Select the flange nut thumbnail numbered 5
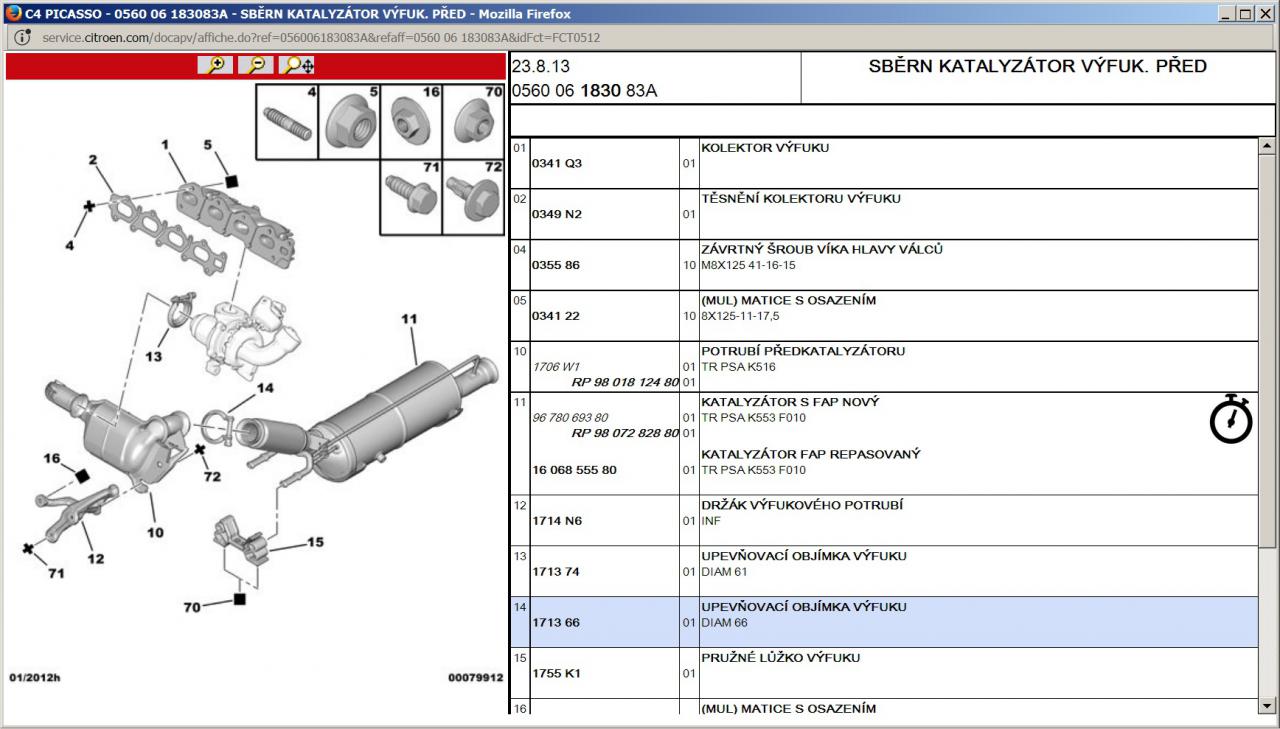This screenshot has height=729, width=1280. (350, 122)
